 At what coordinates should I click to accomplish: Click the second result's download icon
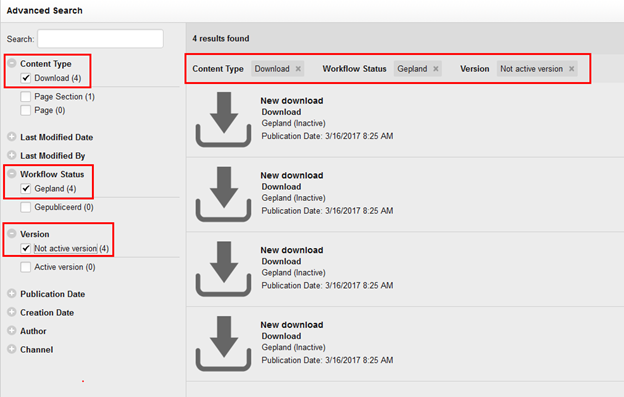(223, 194)
